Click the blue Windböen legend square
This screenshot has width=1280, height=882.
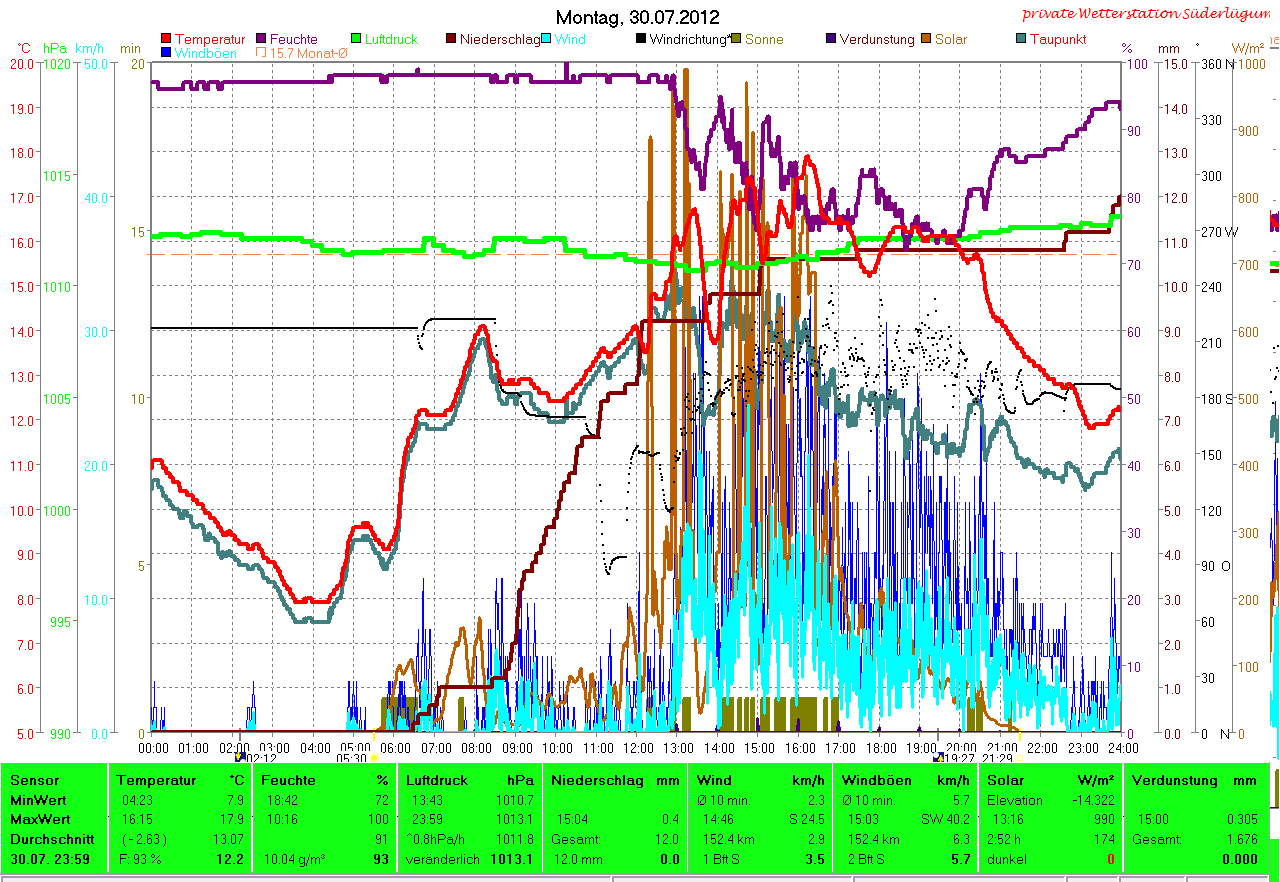click(166, 53)
